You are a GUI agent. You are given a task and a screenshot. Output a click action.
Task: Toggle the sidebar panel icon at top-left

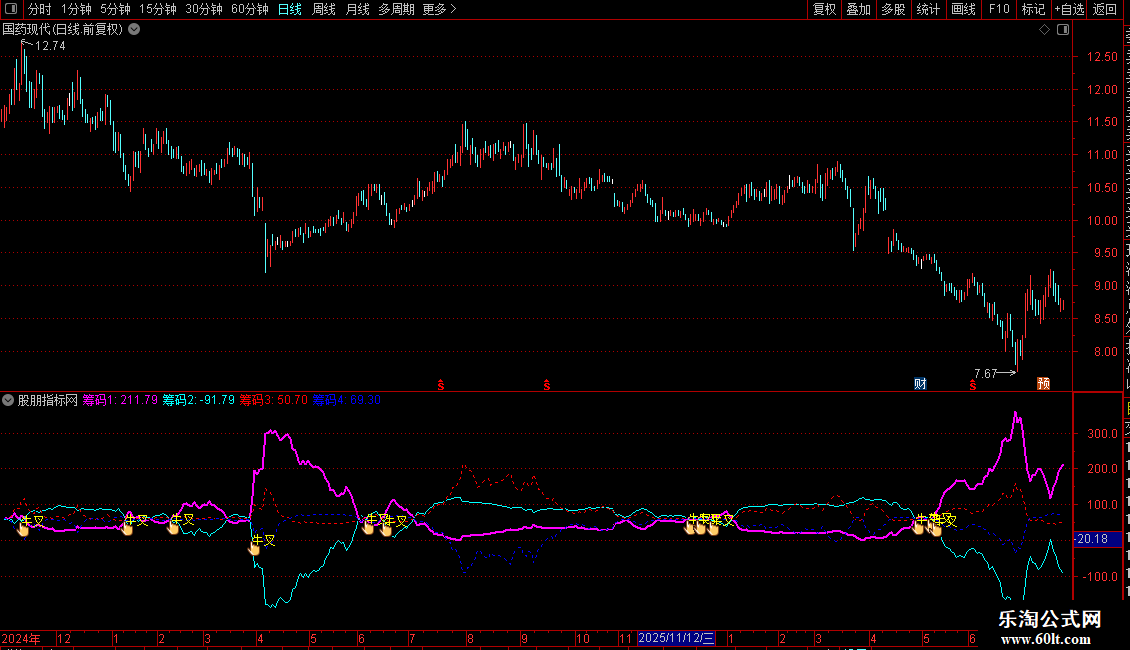(11, 9)
